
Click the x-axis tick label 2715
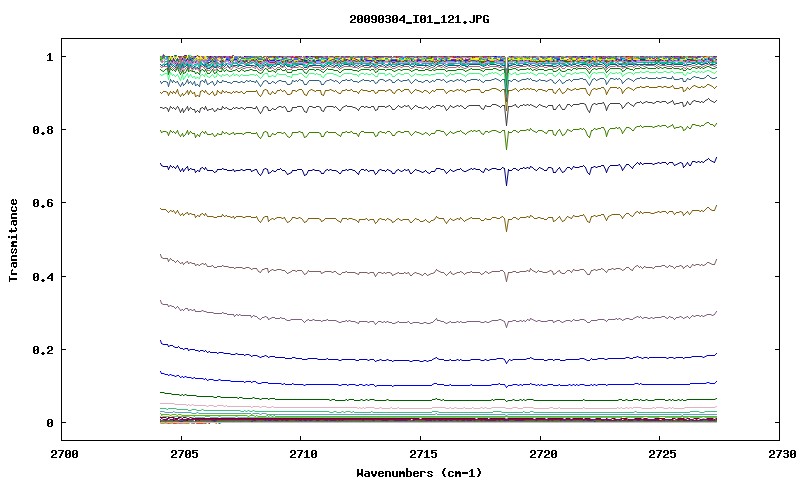tap(423, 454)
